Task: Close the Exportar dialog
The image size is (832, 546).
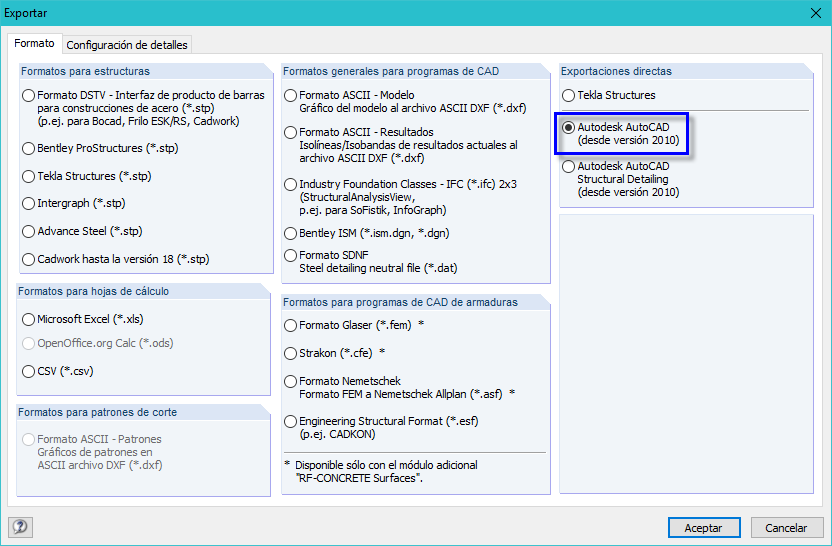Action: [x=816, y=13]
